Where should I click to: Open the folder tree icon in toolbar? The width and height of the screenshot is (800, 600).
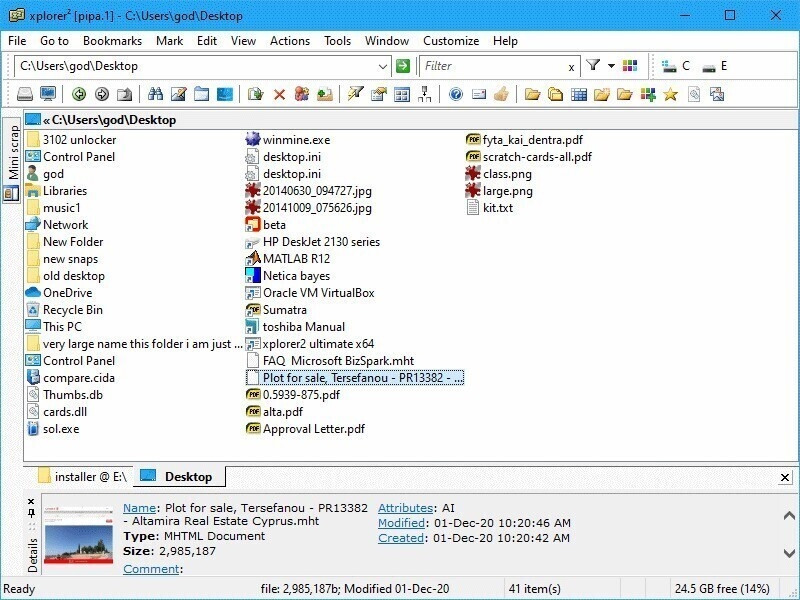point(425,94)
